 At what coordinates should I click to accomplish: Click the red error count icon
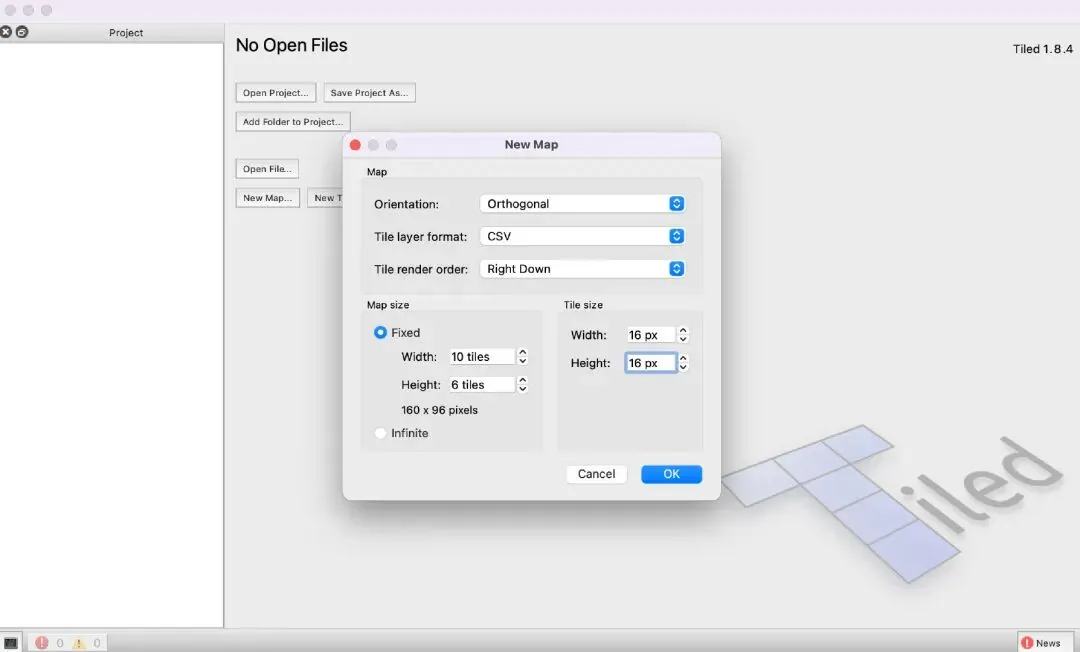pos(41,642)
